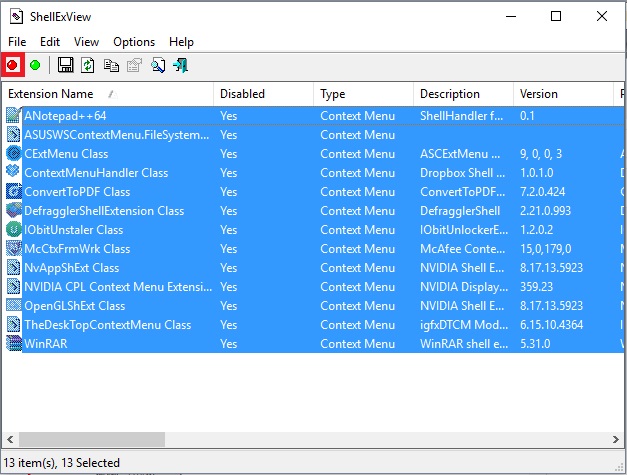Select the NvAppShExt Class entry
Viewport: 627px width, 475px height.
72,268
